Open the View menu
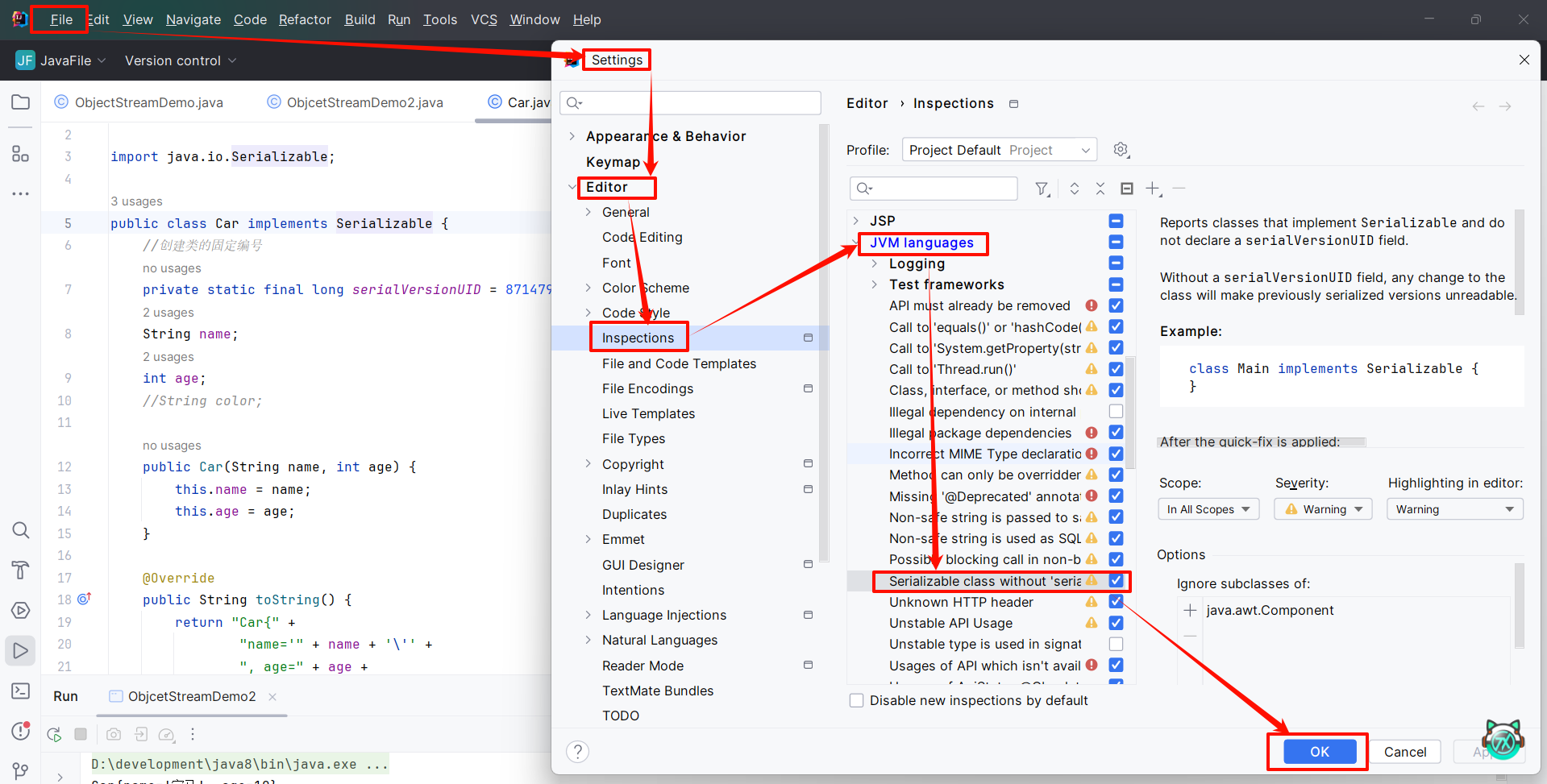The width and height of the screenshot is (1547, 784). coord(137,19)
